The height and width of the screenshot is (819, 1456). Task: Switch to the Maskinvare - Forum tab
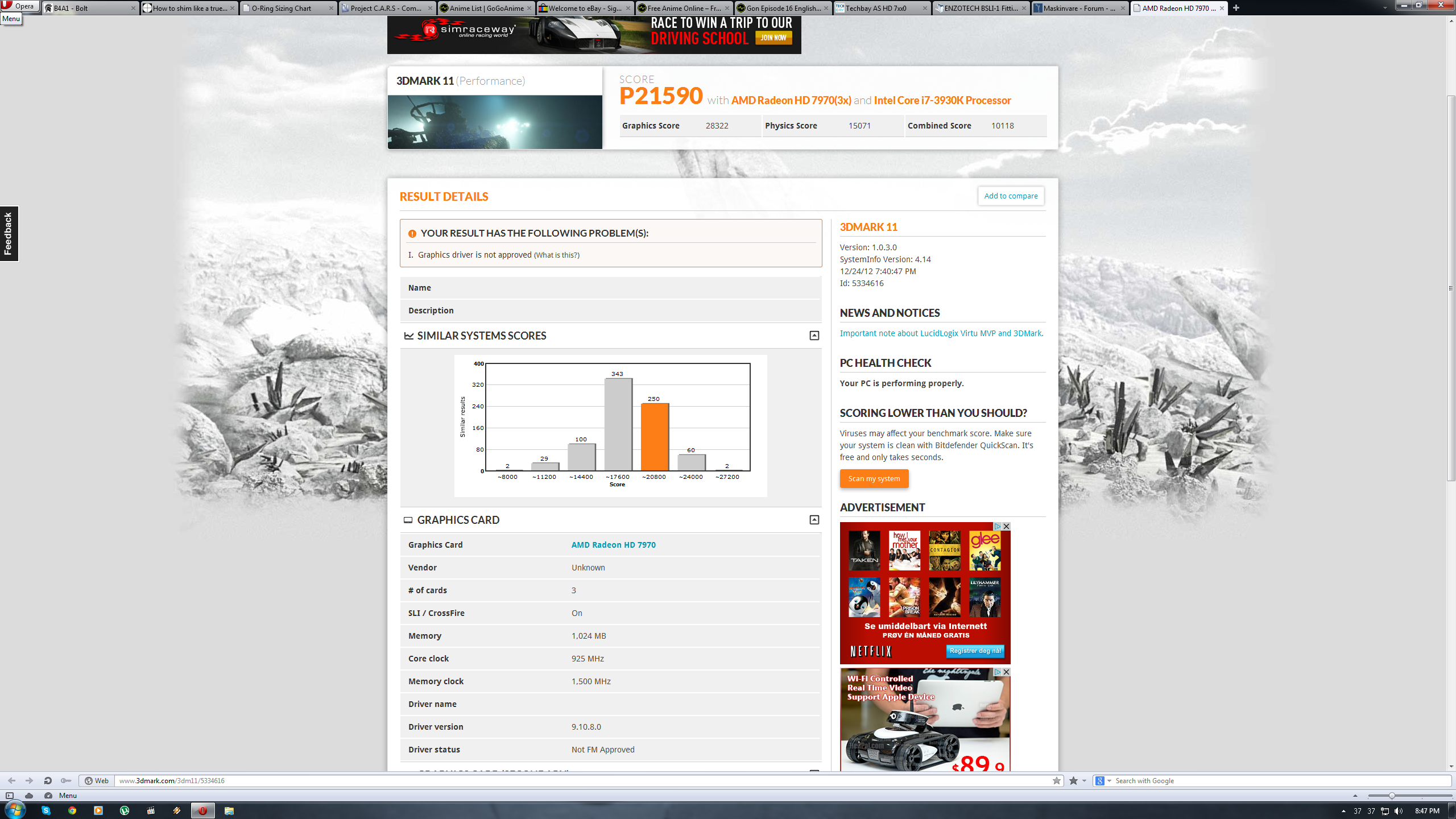1079,8
